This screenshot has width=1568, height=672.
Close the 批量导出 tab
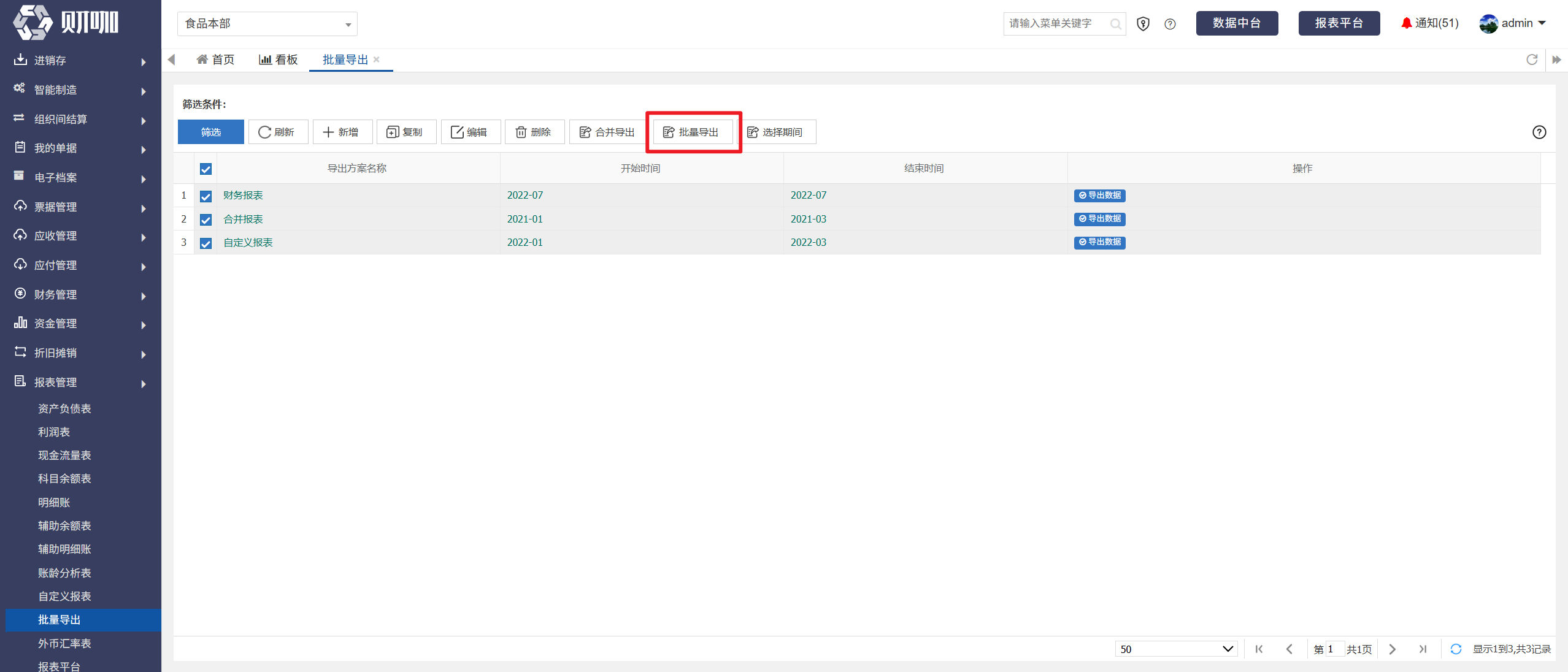click(x=377, y=59)
